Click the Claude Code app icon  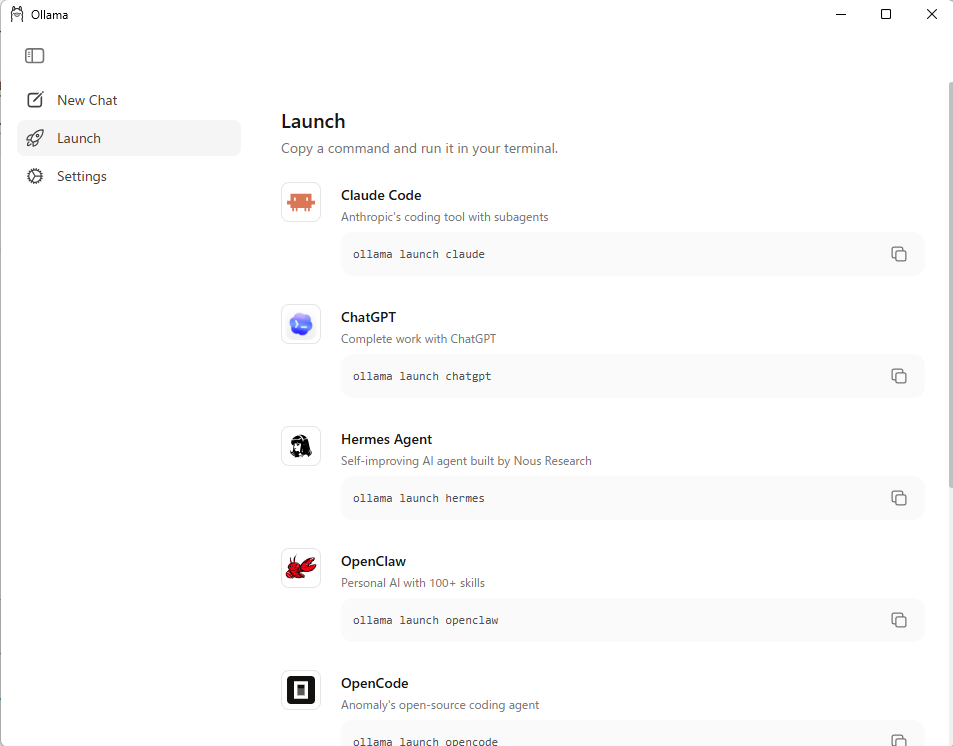[301, 202]
